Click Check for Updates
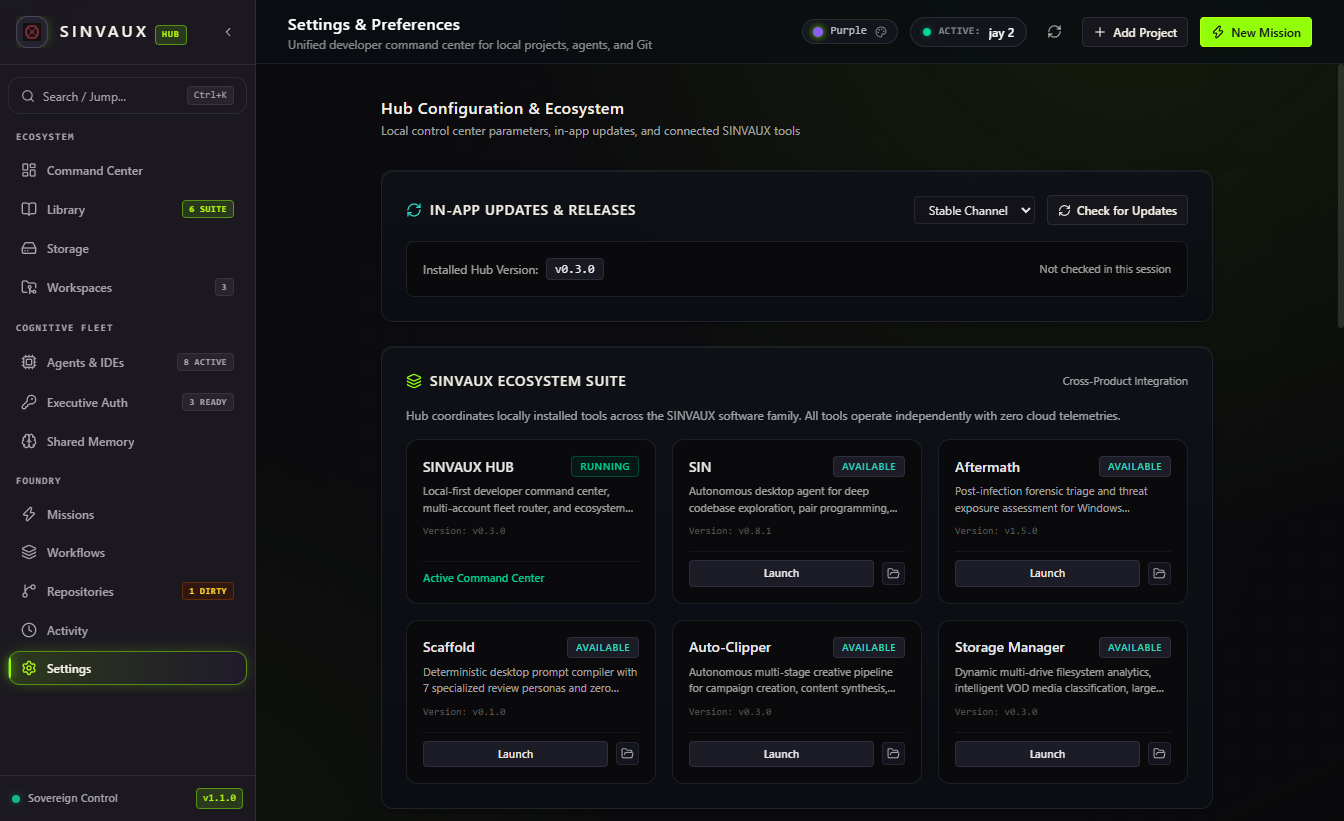Image resolution: width=1344 pixels, height=821 pixels. point(1117,211)
